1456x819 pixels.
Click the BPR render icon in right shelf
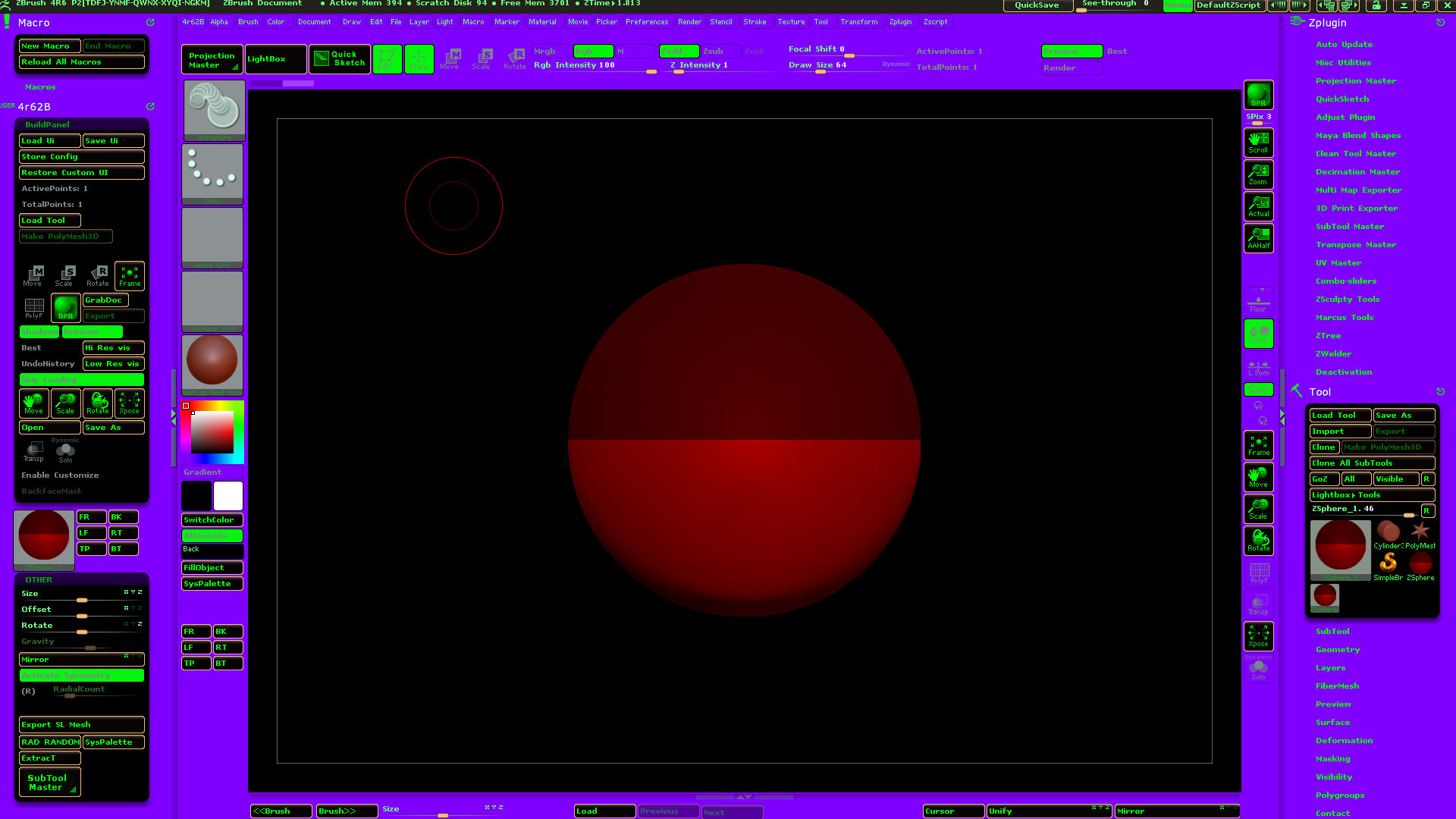1258,96
